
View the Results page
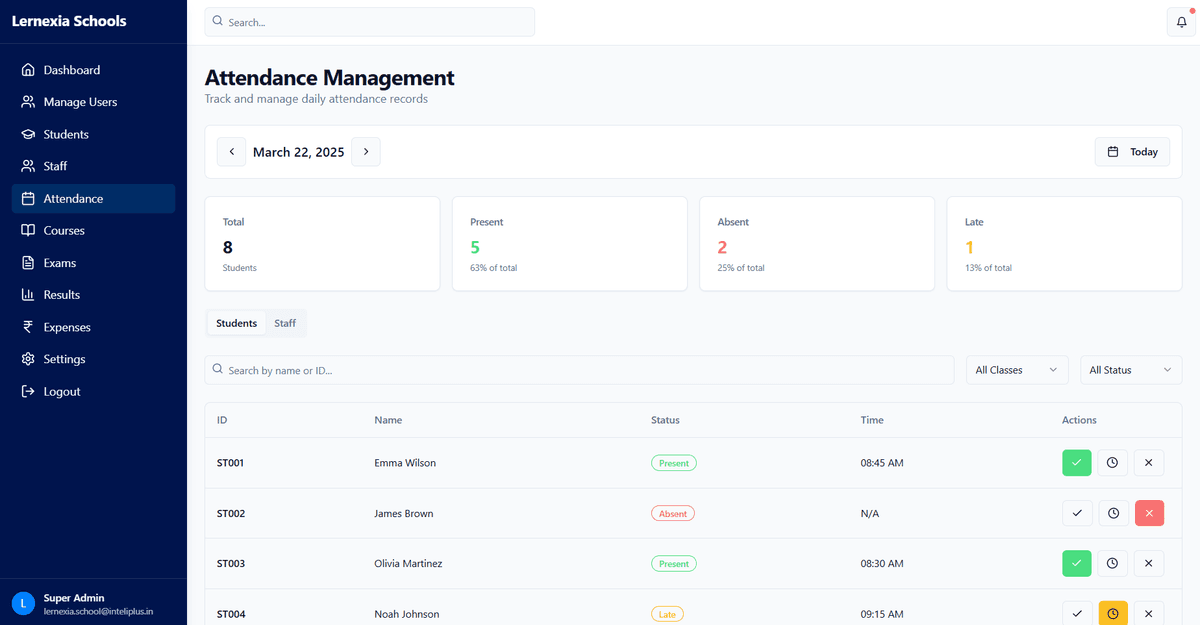(65, 294)
